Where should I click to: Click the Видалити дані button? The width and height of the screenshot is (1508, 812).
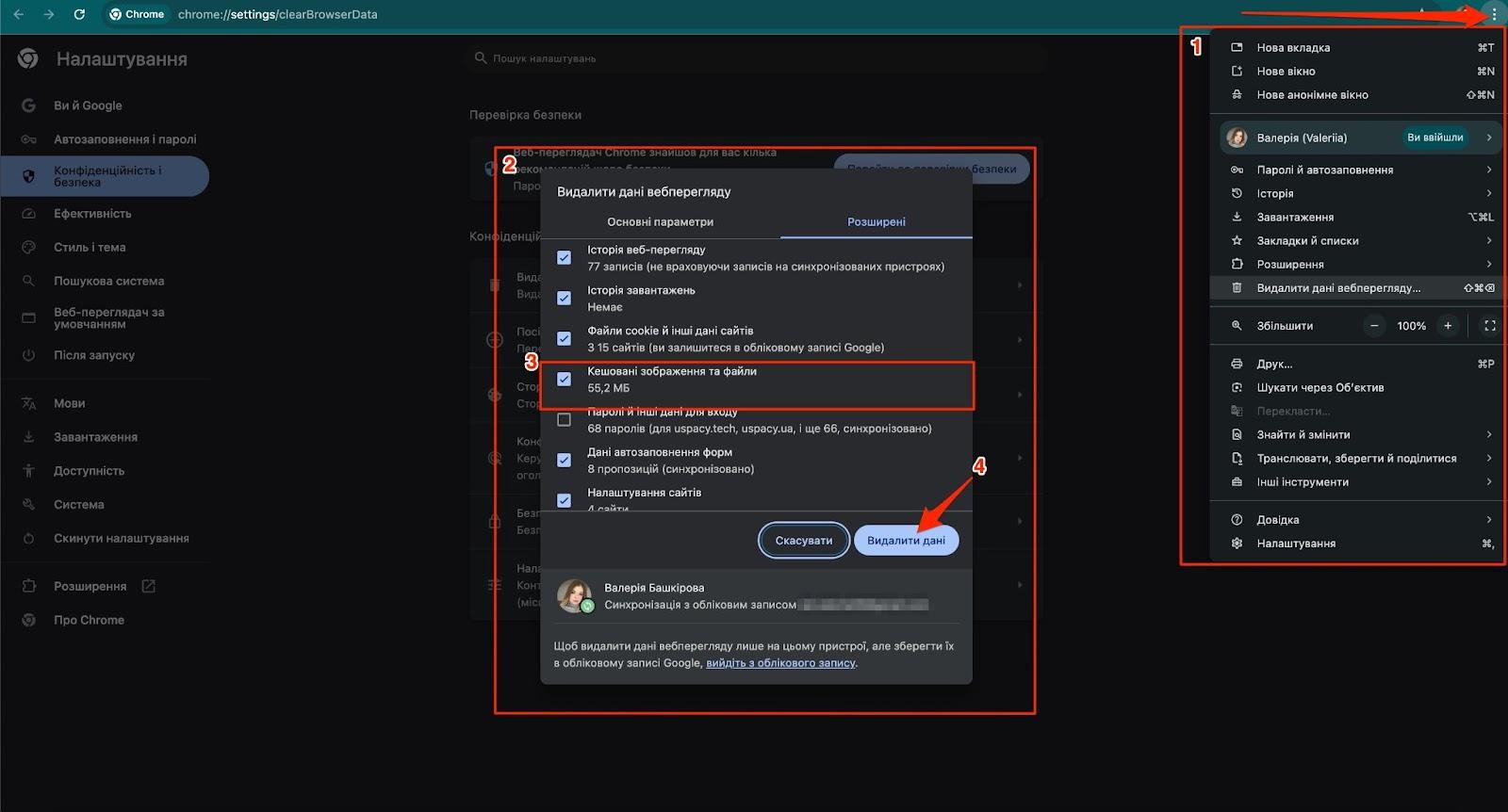pos(907,541)
